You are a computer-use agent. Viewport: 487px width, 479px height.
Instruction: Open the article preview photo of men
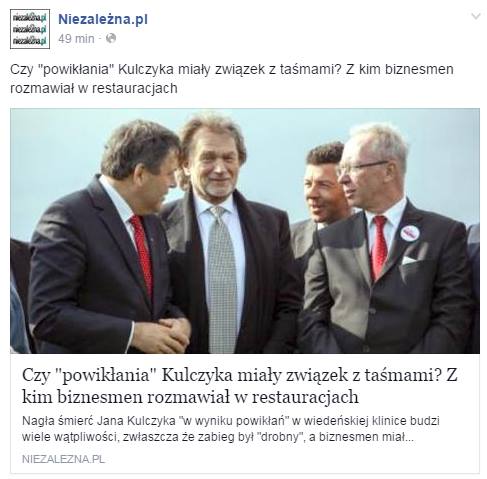[245, 231]
